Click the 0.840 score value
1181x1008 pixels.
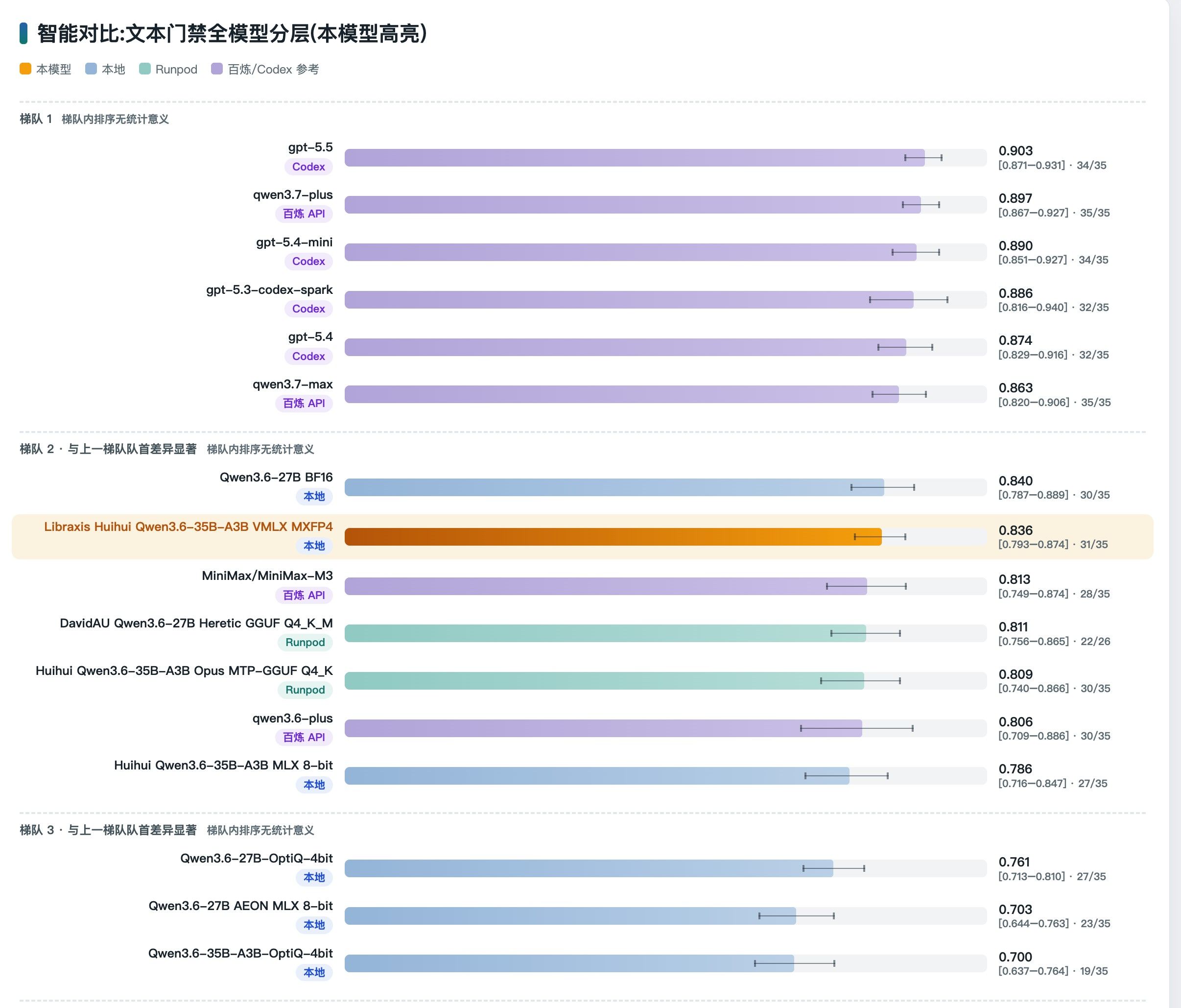[1016, 480]
